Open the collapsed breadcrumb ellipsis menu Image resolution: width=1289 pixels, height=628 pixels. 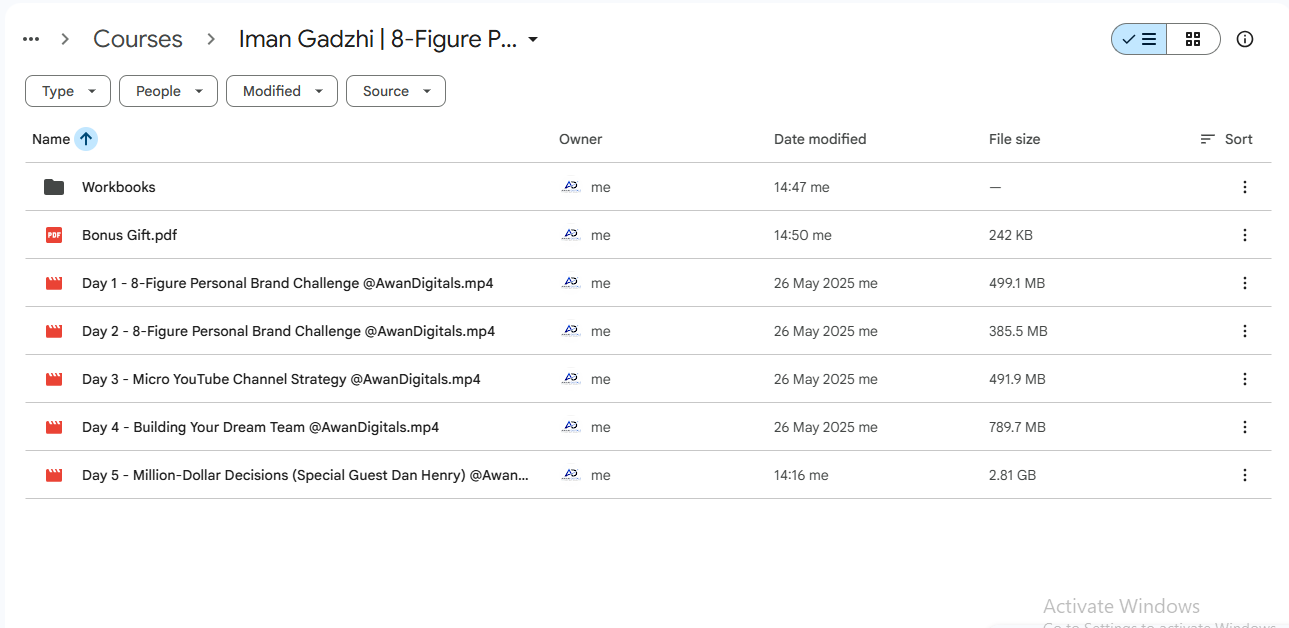[x=31, y=39]
